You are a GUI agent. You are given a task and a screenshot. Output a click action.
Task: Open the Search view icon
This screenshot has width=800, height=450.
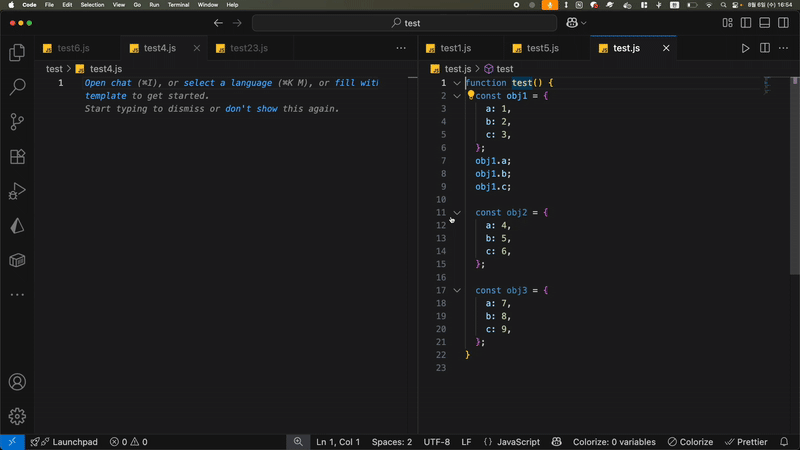[17, 88]
